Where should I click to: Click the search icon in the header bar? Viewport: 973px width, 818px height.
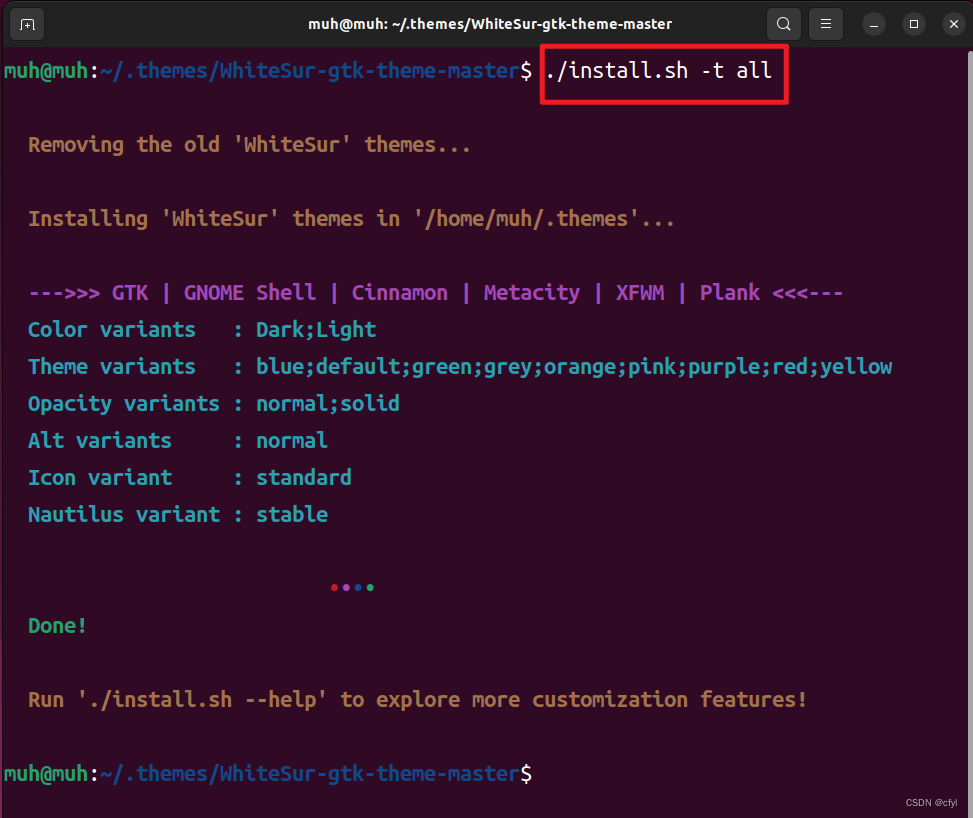click(x=784, y=23)
